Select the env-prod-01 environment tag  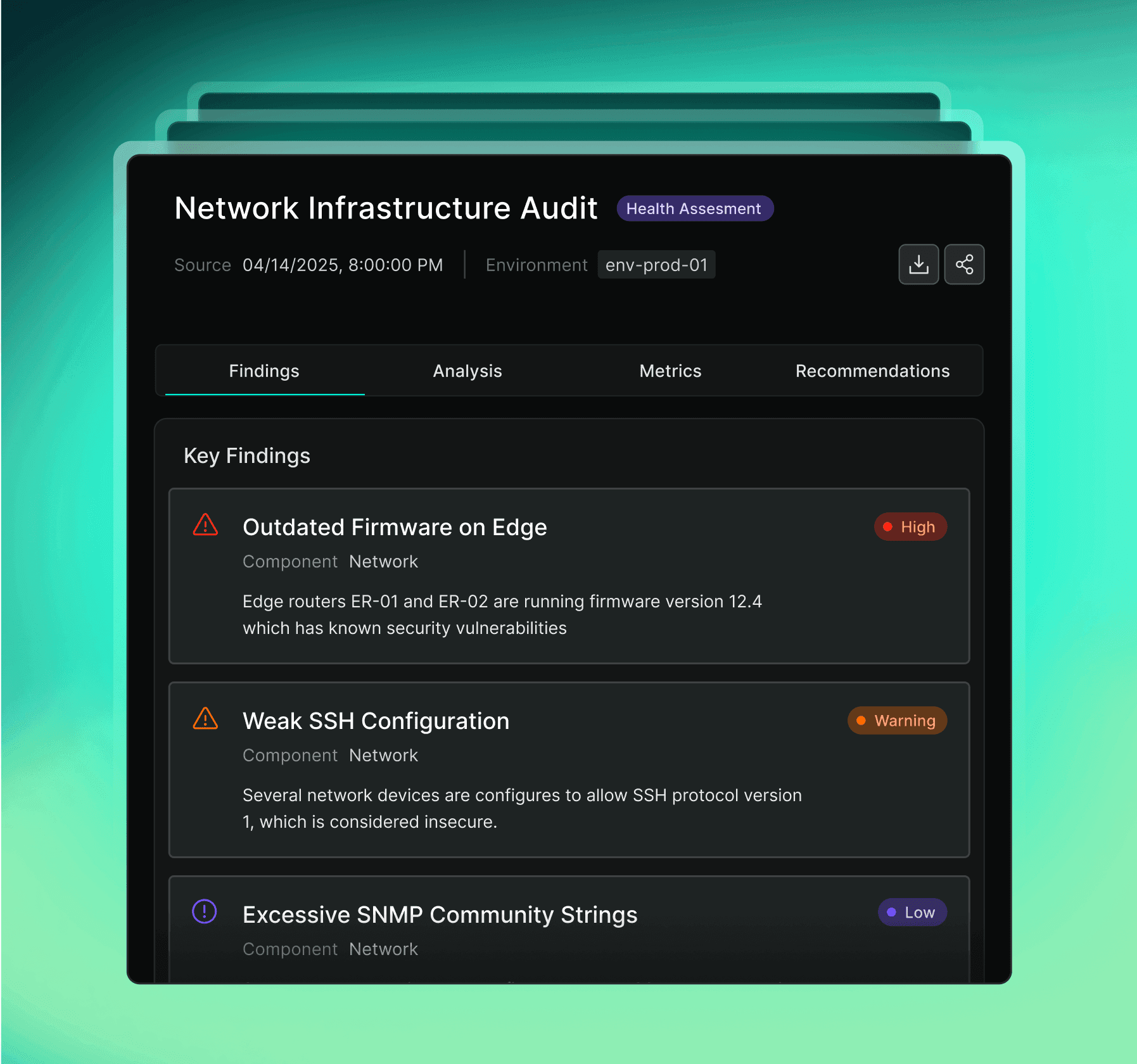(x=656, y=265)
